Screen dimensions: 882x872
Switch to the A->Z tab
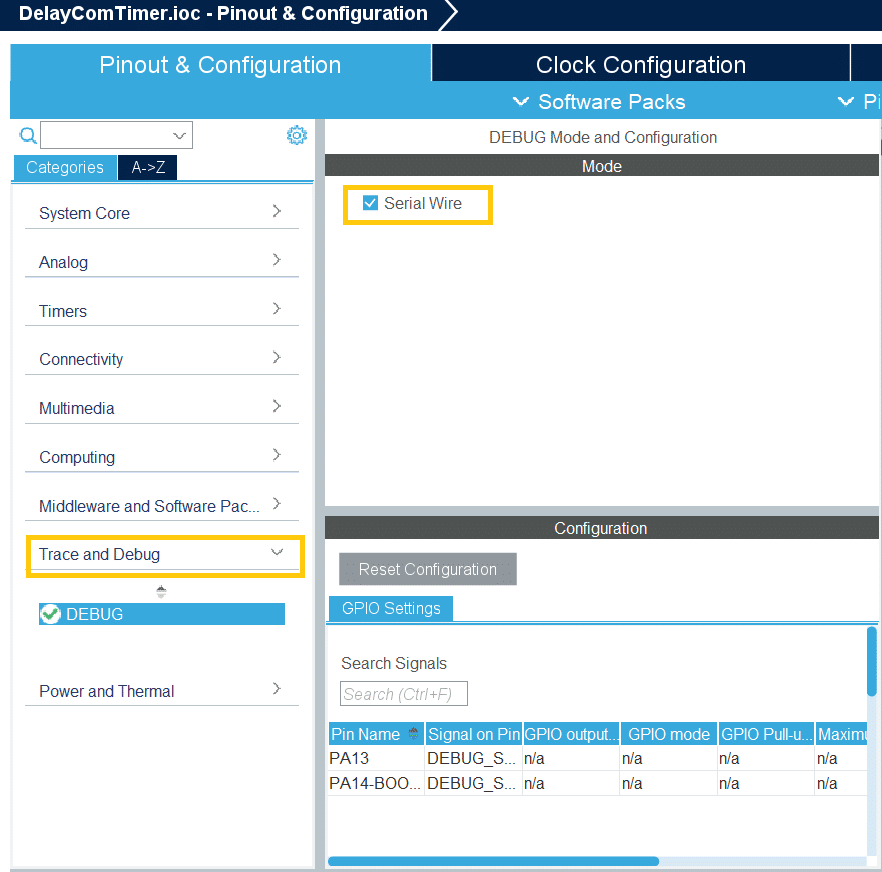[147, 167]
